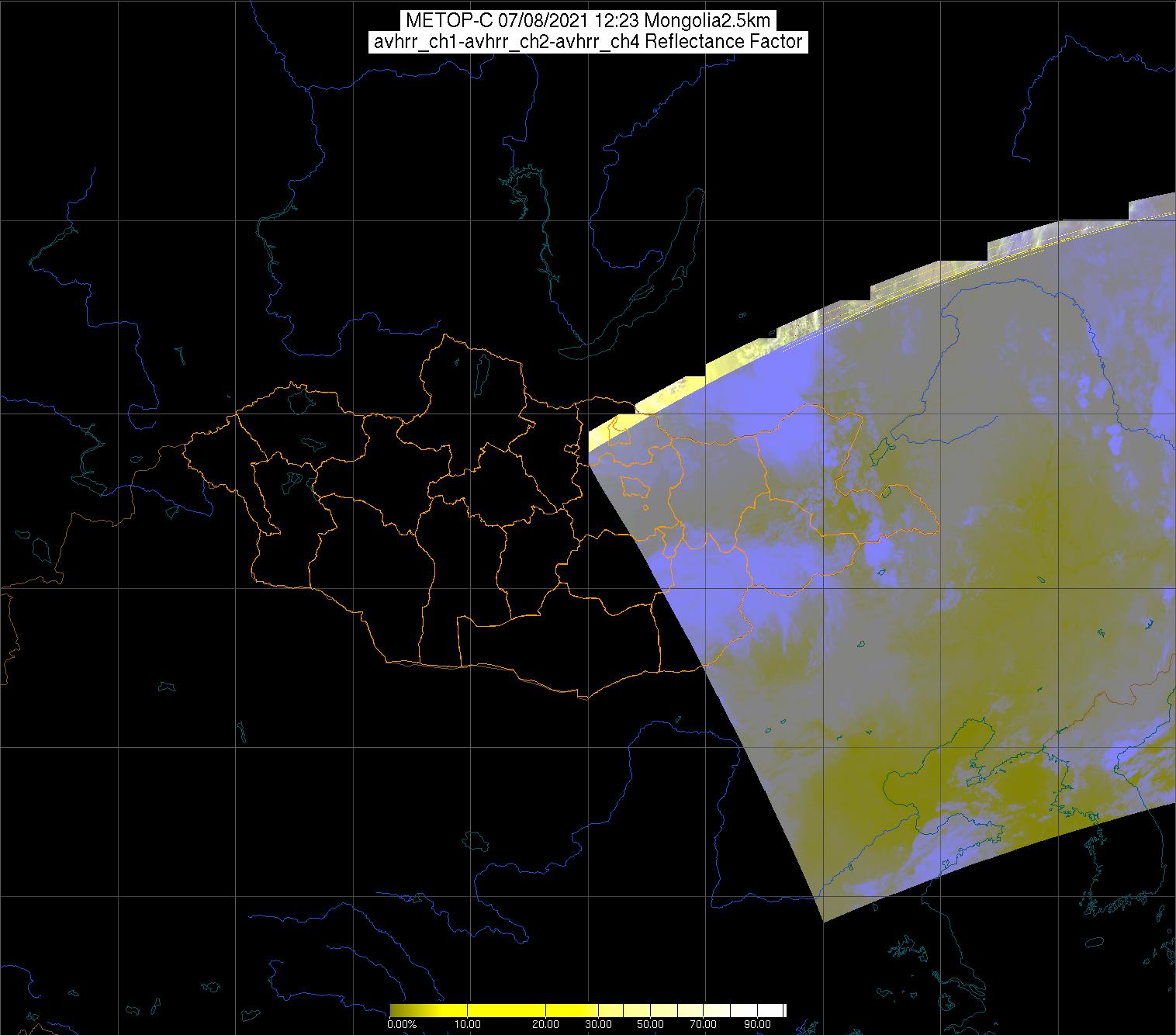Click the 20.00 label on the color scale
Screen dimensions: 1176x1035
point(545,1024)
